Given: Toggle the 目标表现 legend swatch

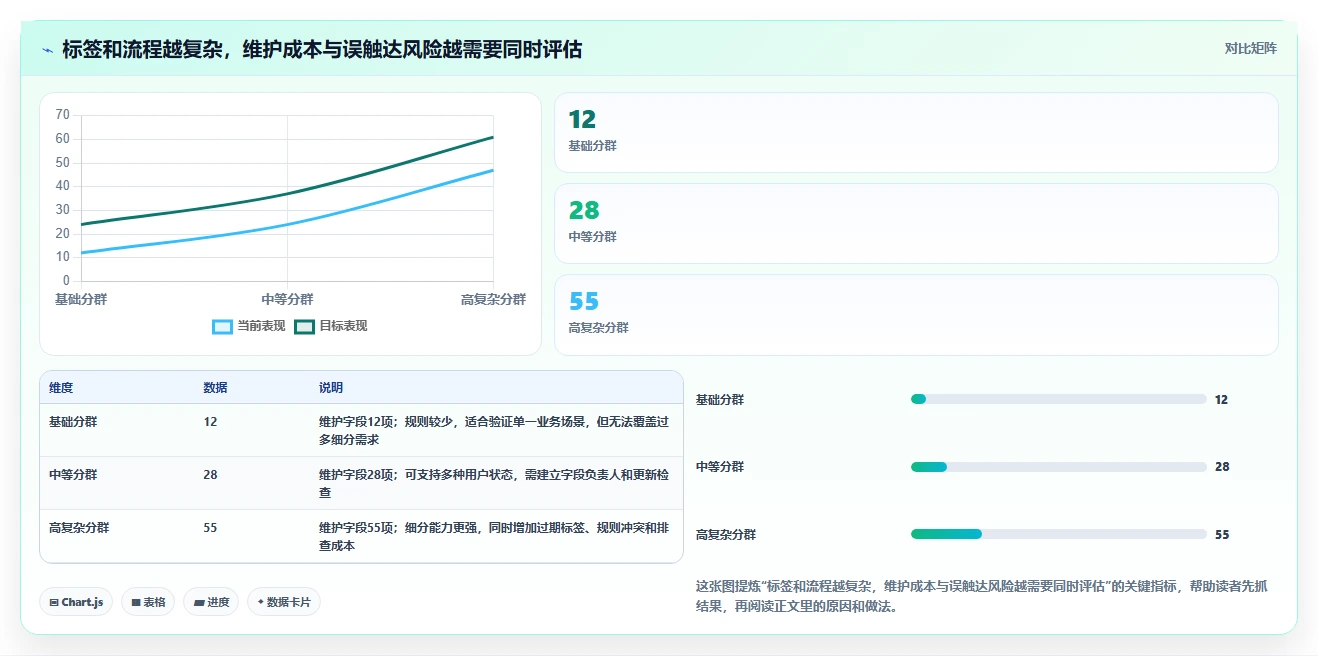Looking at the screenshot, I should click(304, 326).
